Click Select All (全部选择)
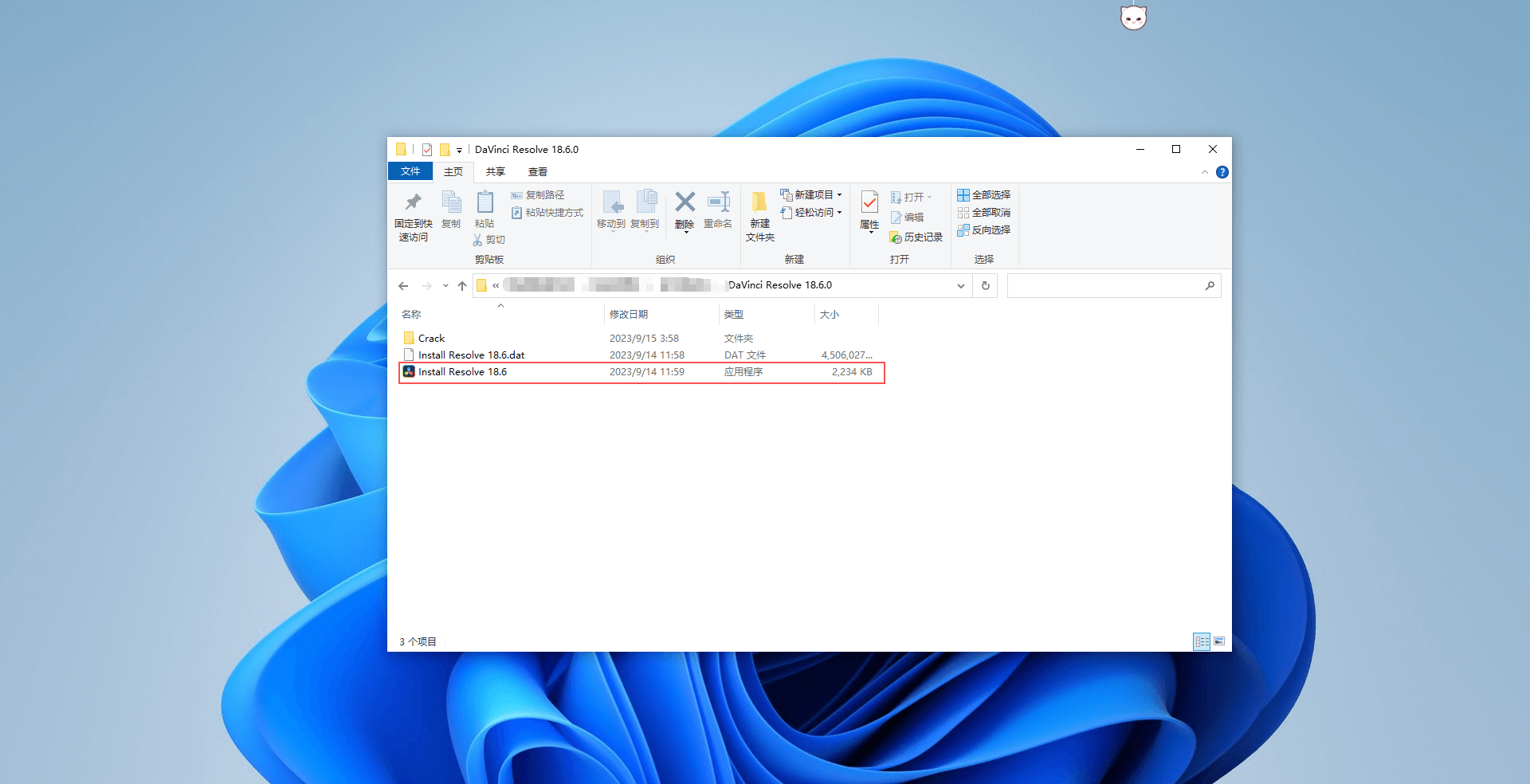Image resolution: width=1530 pixels, height=784 pixels. coord(984,195)
